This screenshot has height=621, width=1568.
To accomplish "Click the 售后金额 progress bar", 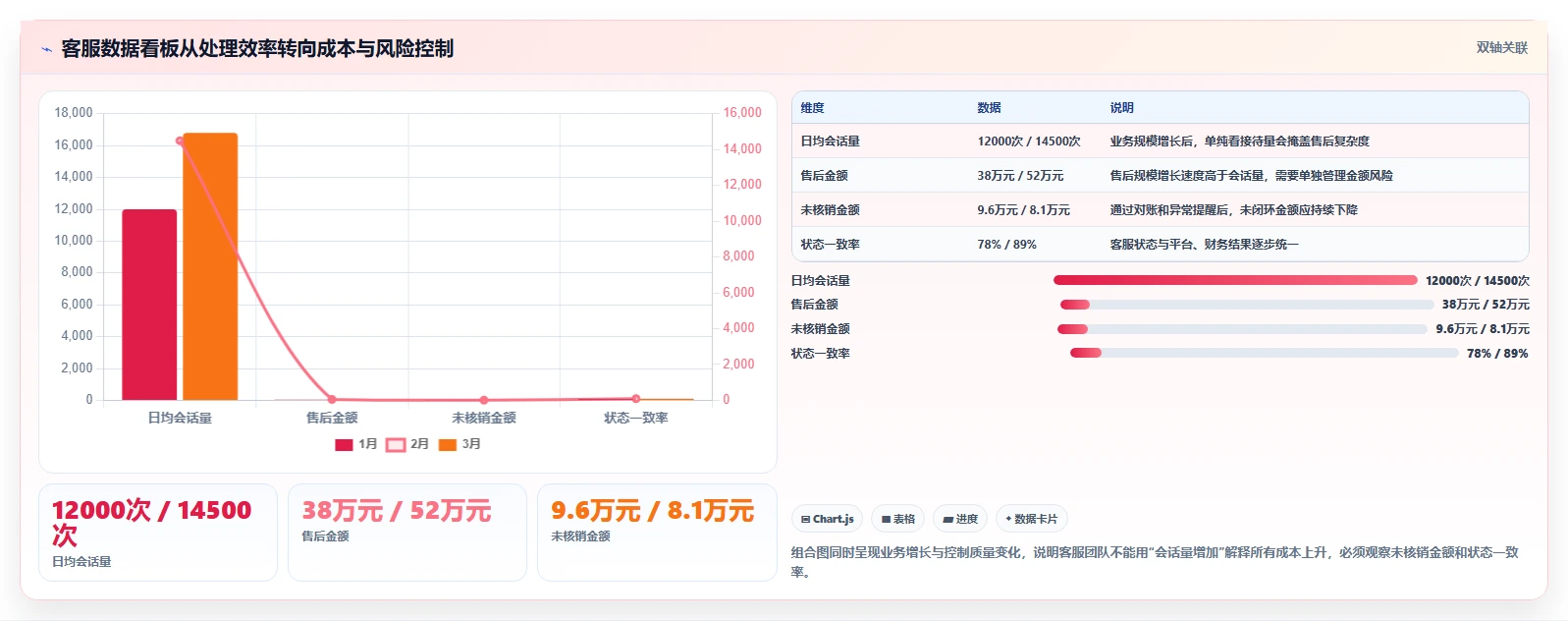I will click(x=1247, y=305).
